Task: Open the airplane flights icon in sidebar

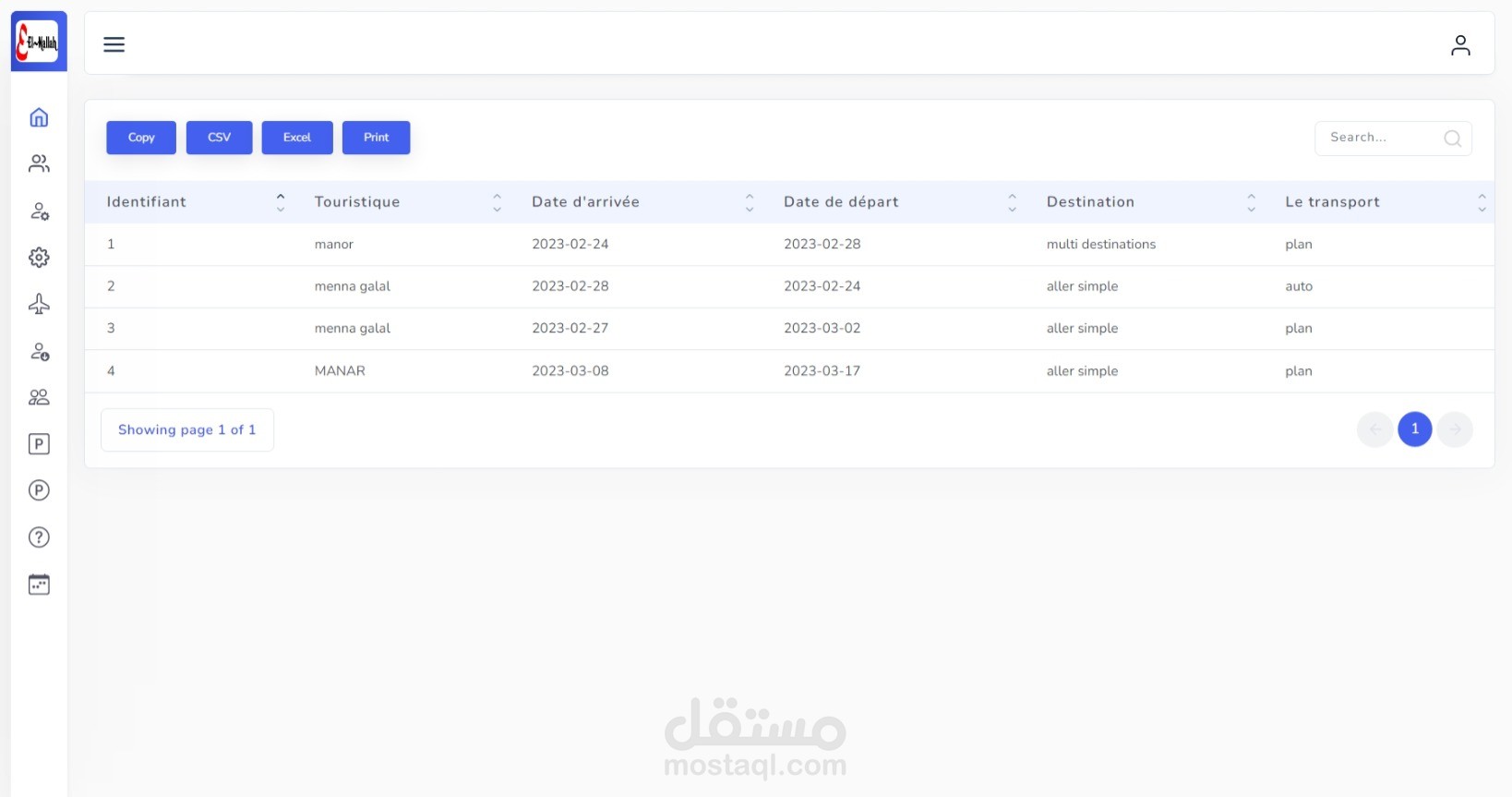Action: point(39,304)
